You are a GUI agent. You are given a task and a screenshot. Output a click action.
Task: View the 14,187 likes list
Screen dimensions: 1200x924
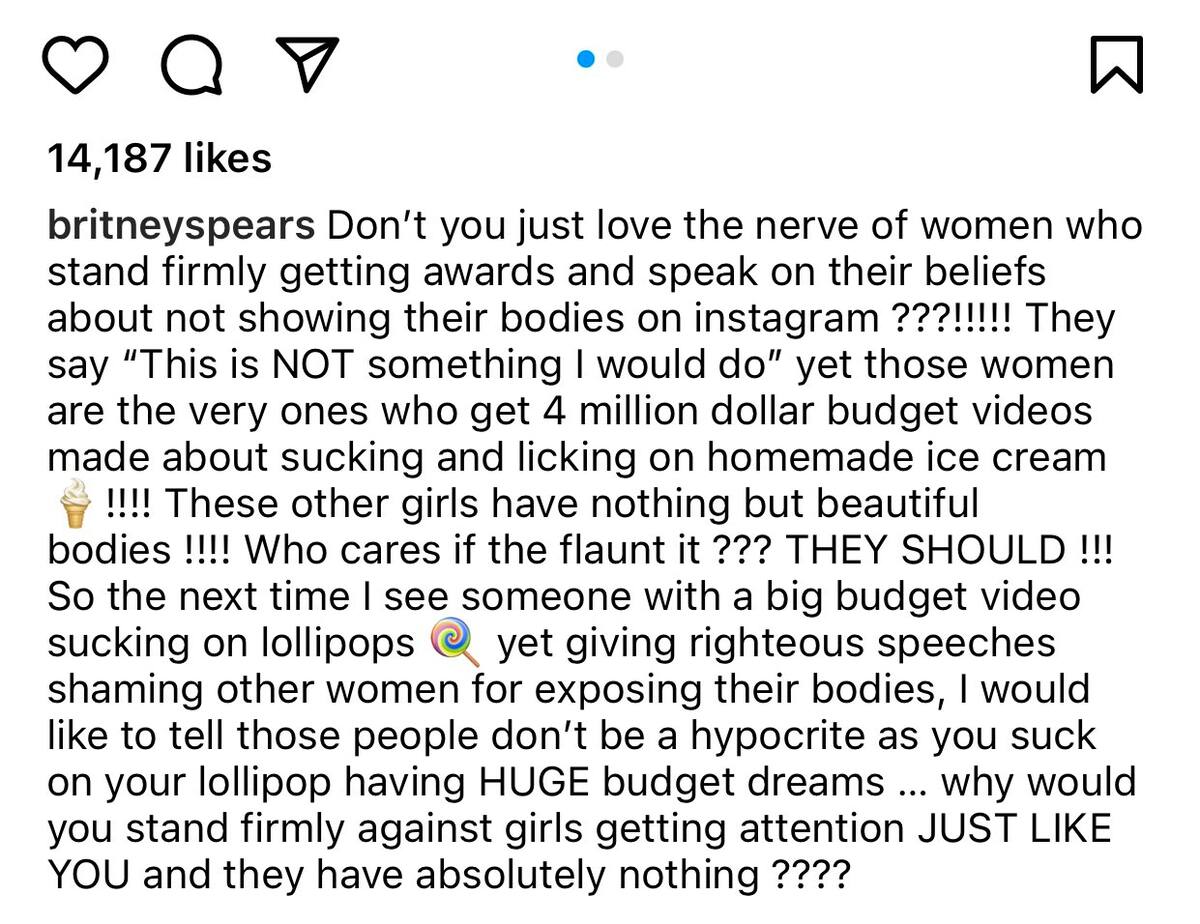pos(159,158)
